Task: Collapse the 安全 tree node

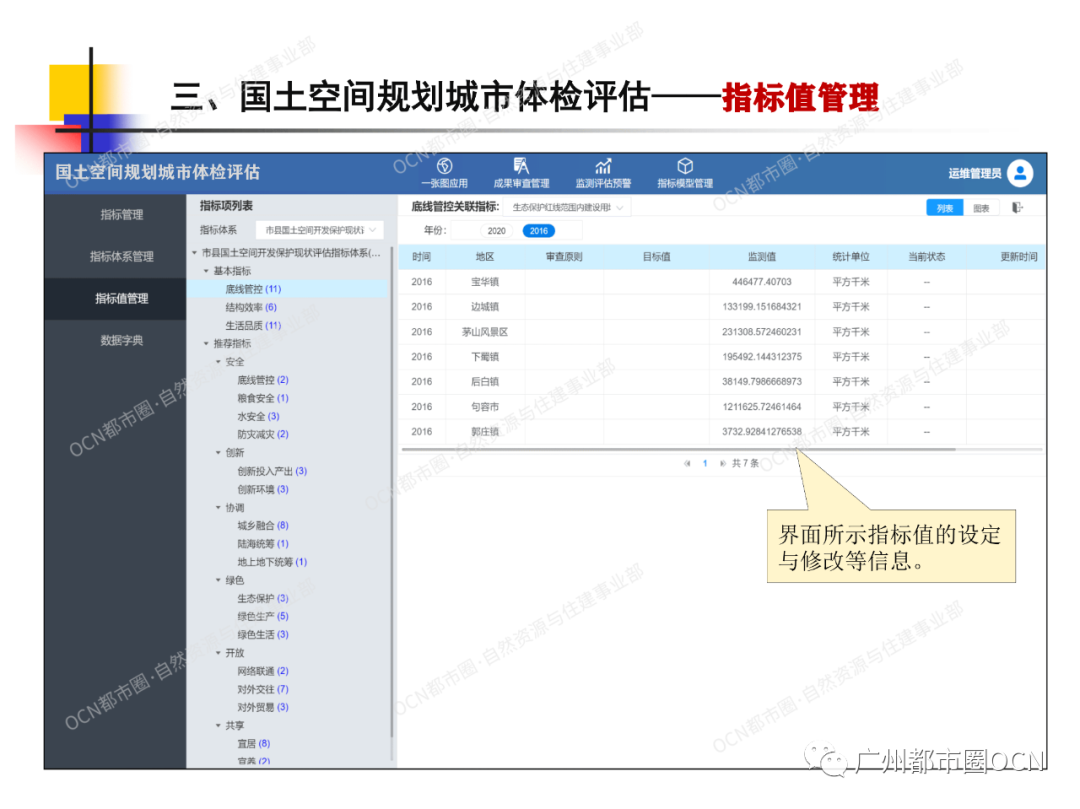Action: [218, 362]
